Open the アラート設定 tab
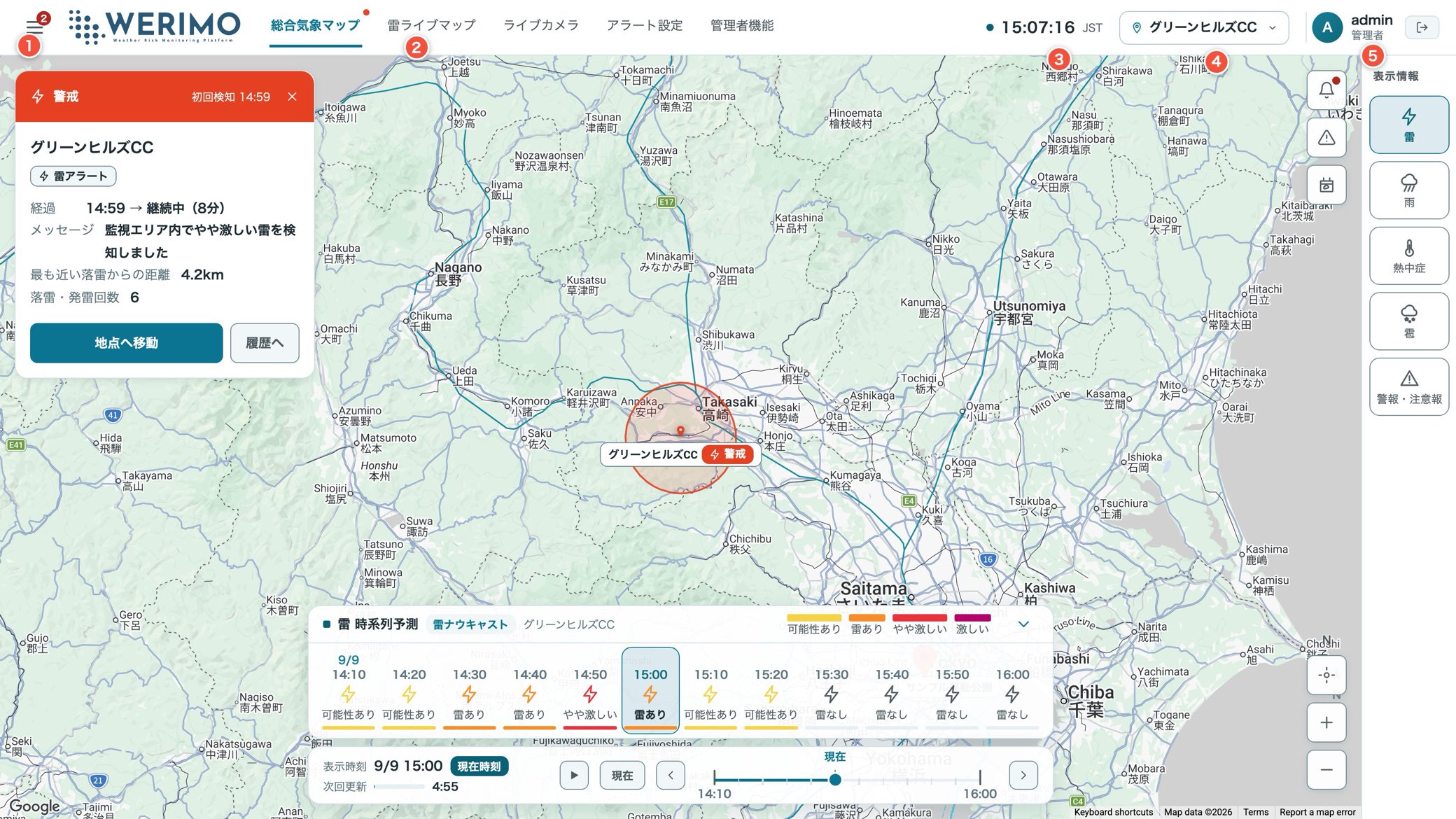1456x819 pixels. 645,25
